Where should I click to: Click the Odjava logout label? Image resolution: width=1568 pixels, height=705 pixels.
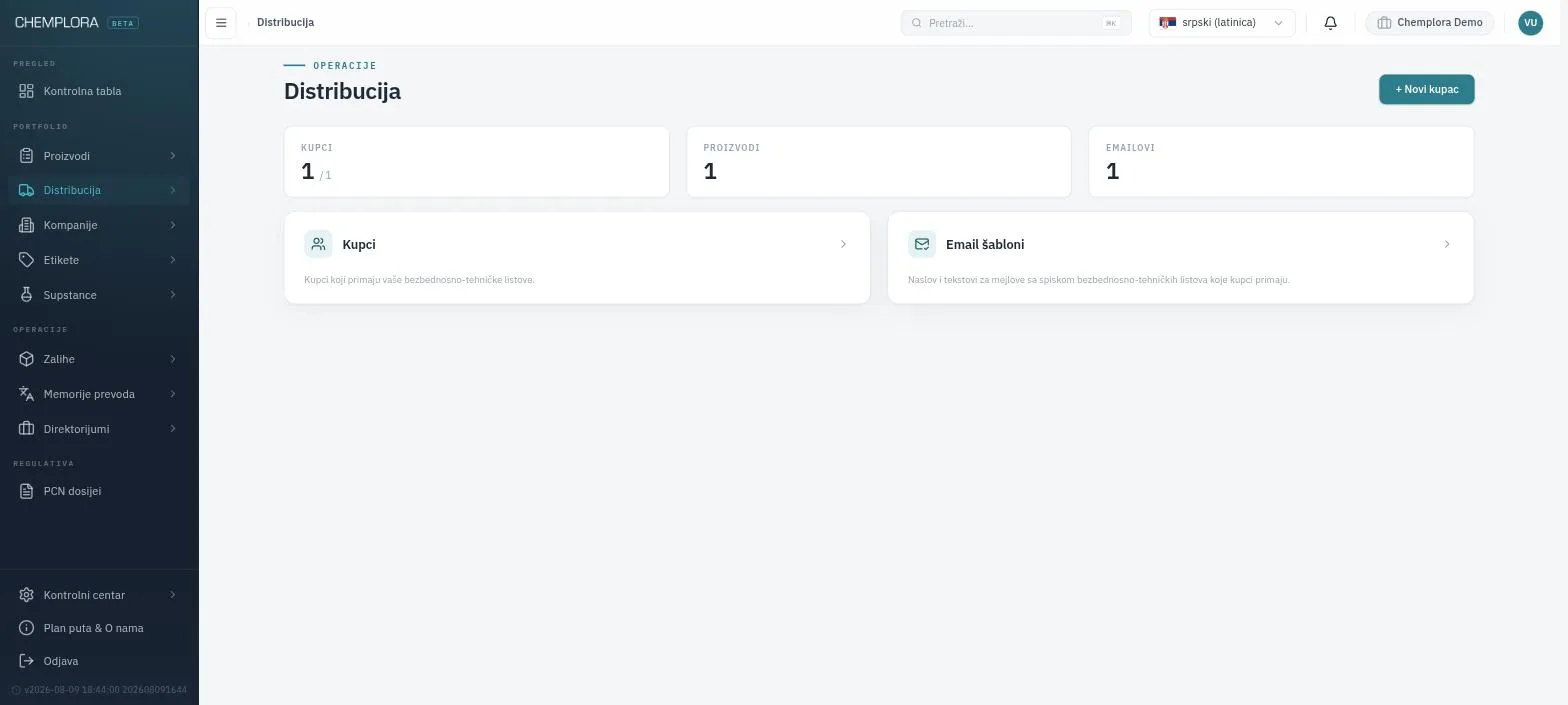[x=61, y=661]
